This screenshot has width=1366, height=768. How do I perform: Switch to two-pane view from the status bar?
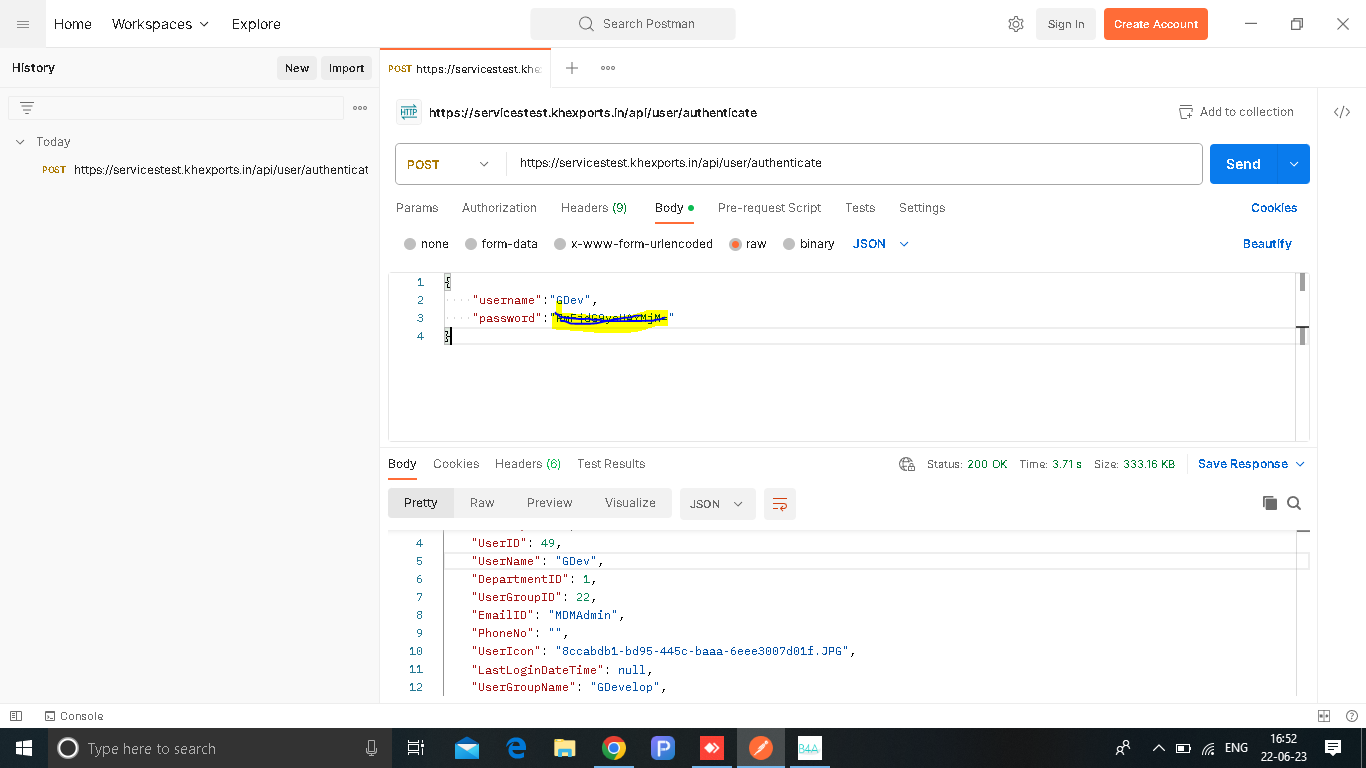[x=1324, y=716]
